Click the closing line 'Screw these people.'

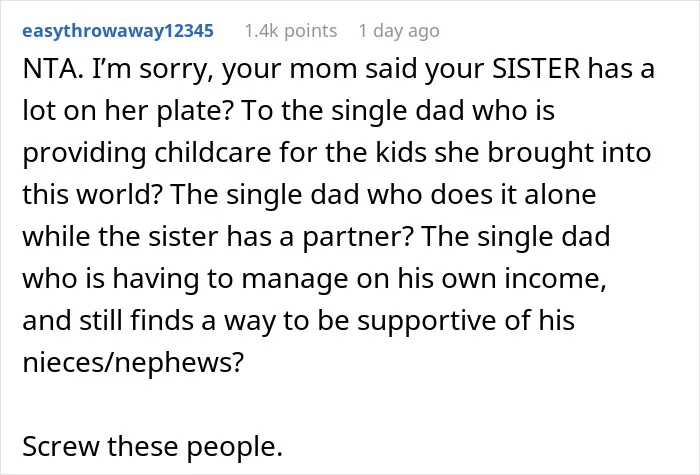pyautogui.click(x=153, y=446)
